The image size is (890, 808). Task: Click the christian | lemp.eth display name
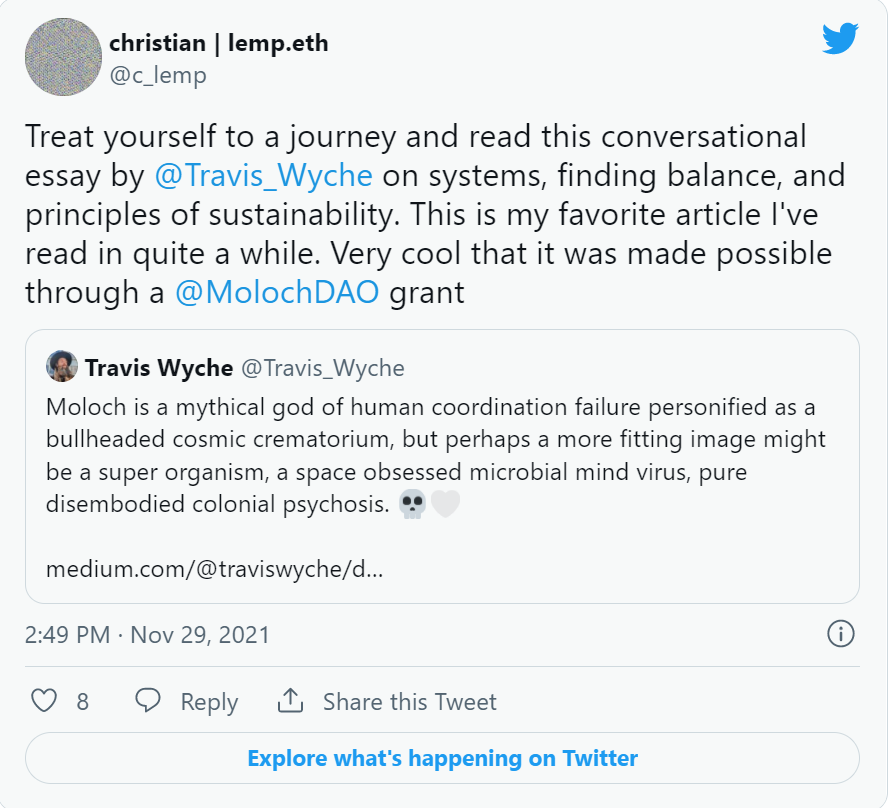(219, 43)
